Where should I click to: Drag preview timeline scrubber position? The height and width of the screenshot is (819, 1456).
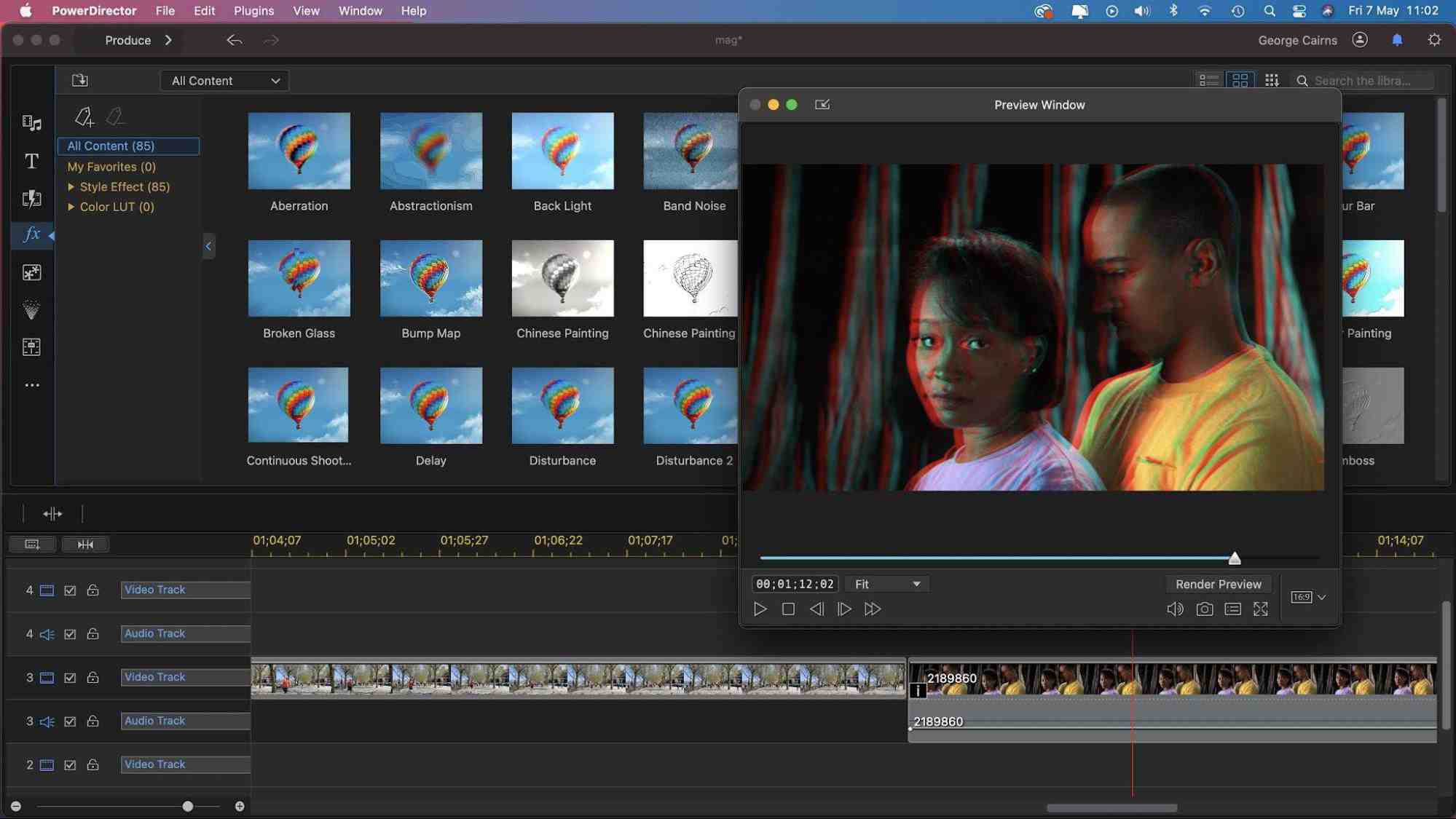[1234, 558]
